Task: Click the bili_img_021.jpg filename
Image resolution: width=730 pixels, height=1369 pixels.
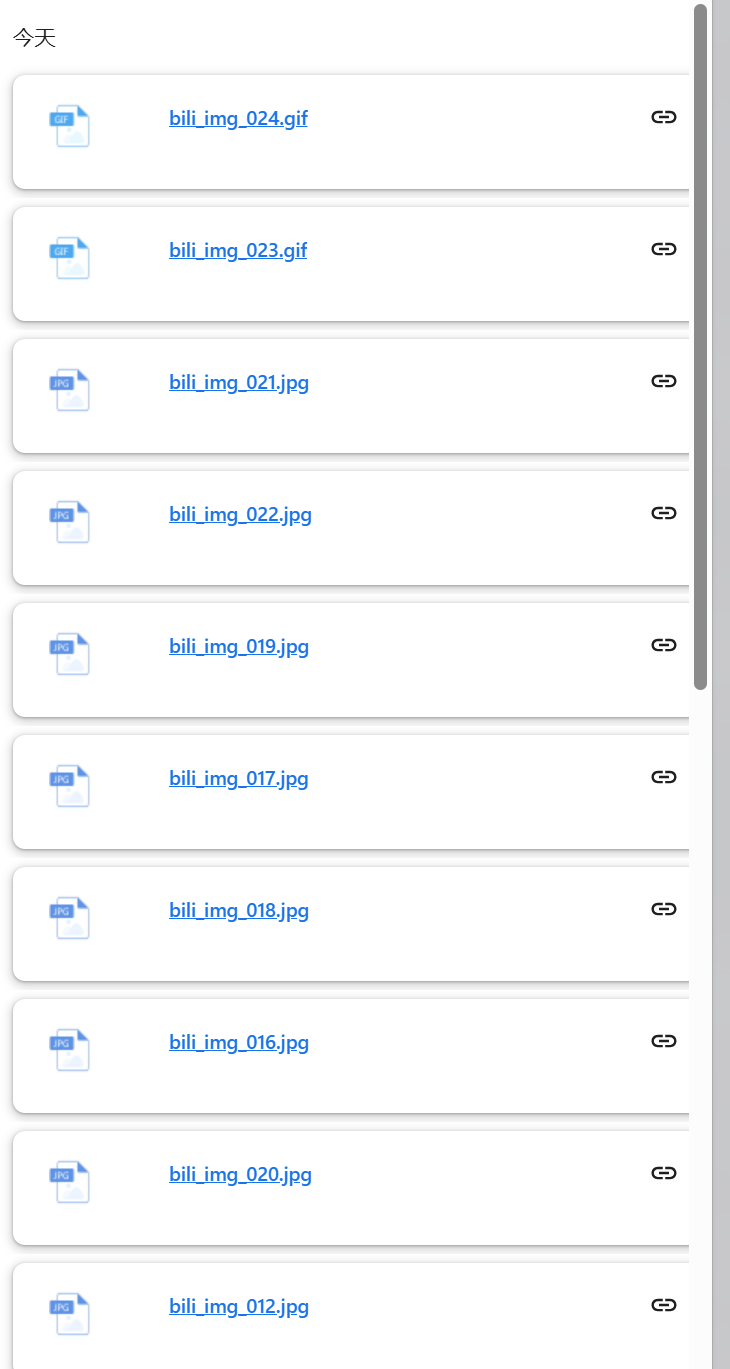Action: click(239, 383)
